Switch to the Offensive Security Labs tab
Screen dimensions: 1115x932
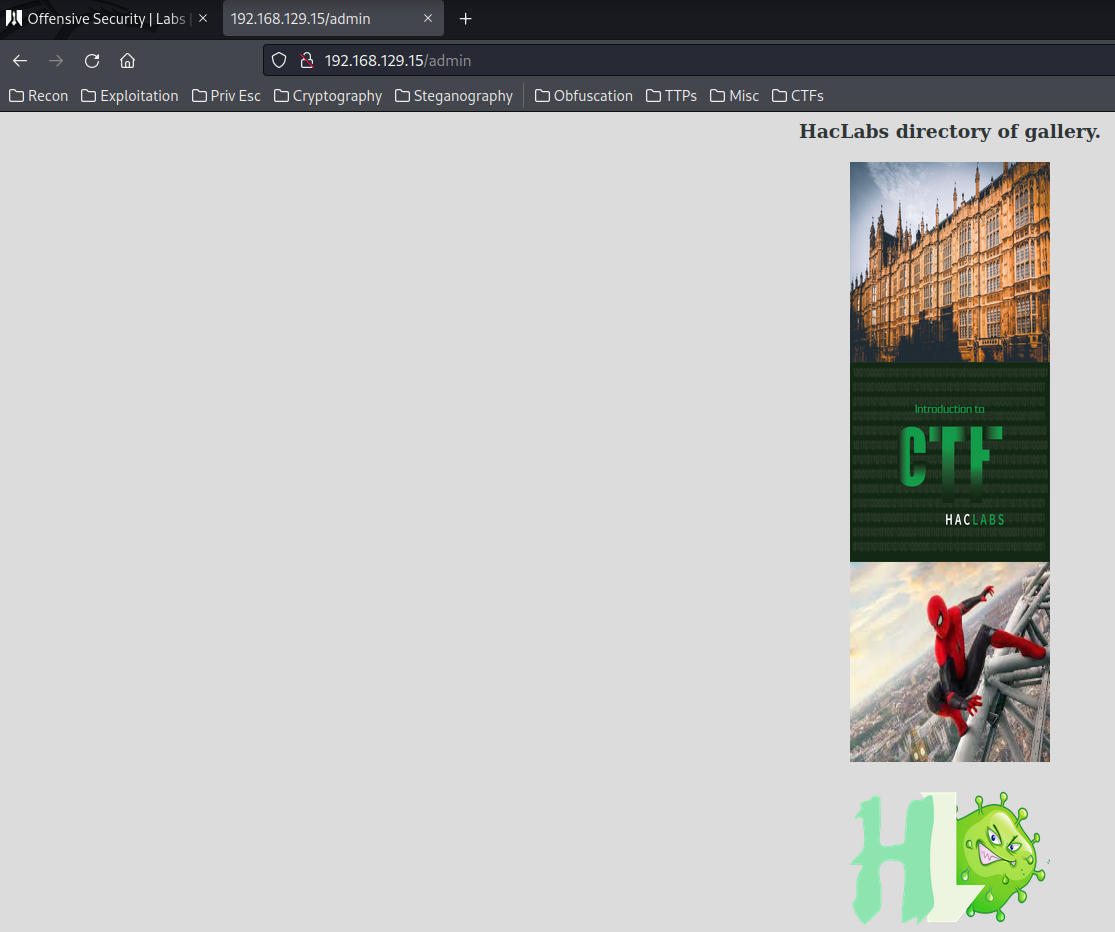click(x=106, y=18)
